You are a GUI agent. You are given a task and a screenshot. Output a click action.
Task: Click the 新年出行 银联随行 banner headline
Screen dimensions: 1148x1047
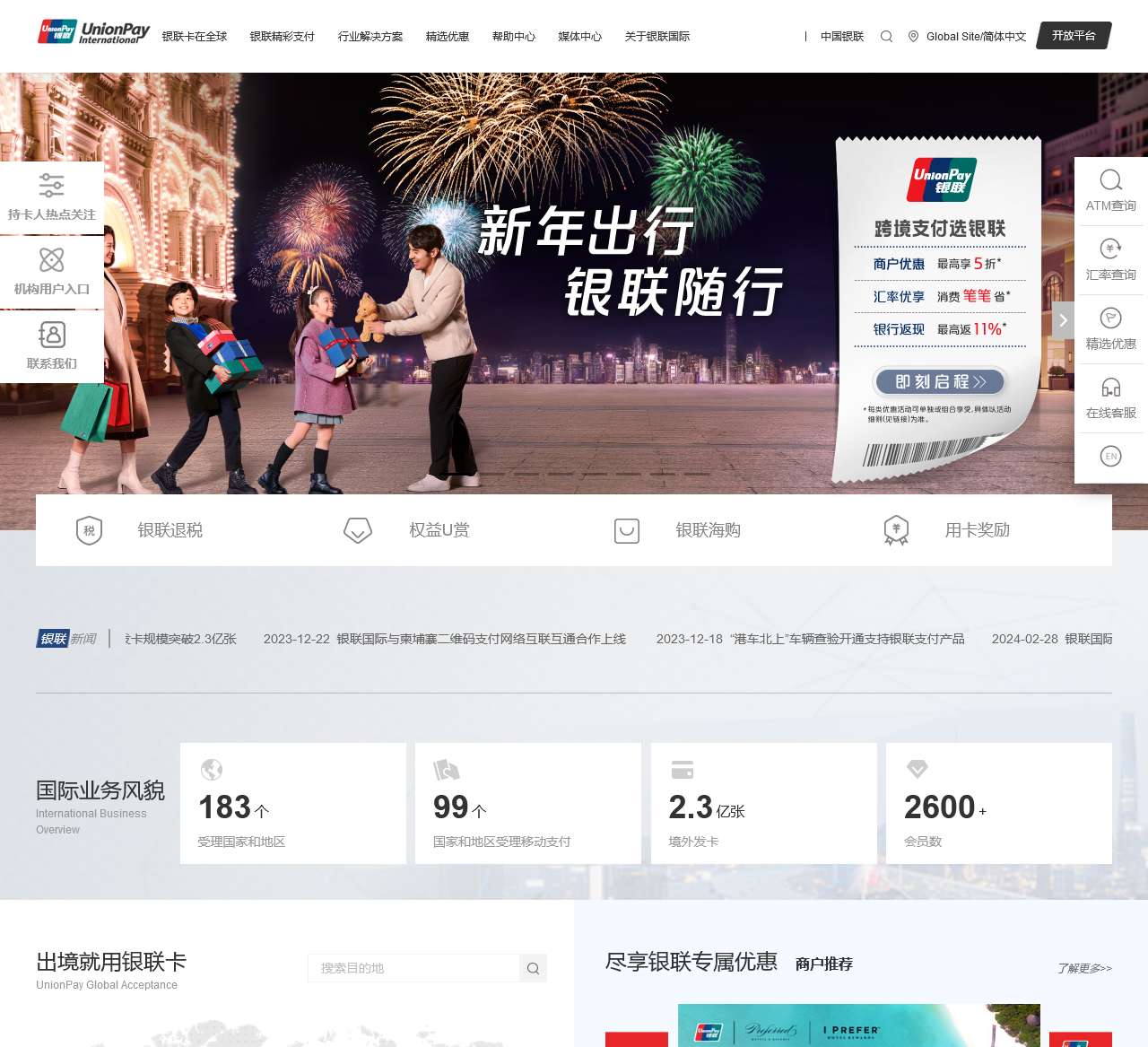630,261
